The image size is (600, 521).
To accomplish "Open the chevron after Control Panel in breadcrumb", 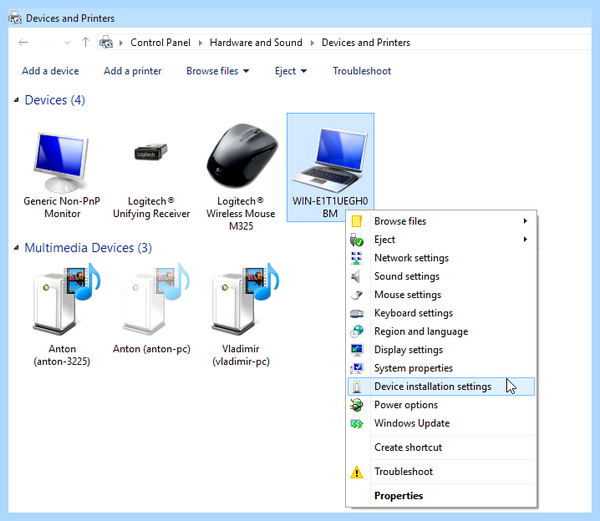I will (200, 43).
